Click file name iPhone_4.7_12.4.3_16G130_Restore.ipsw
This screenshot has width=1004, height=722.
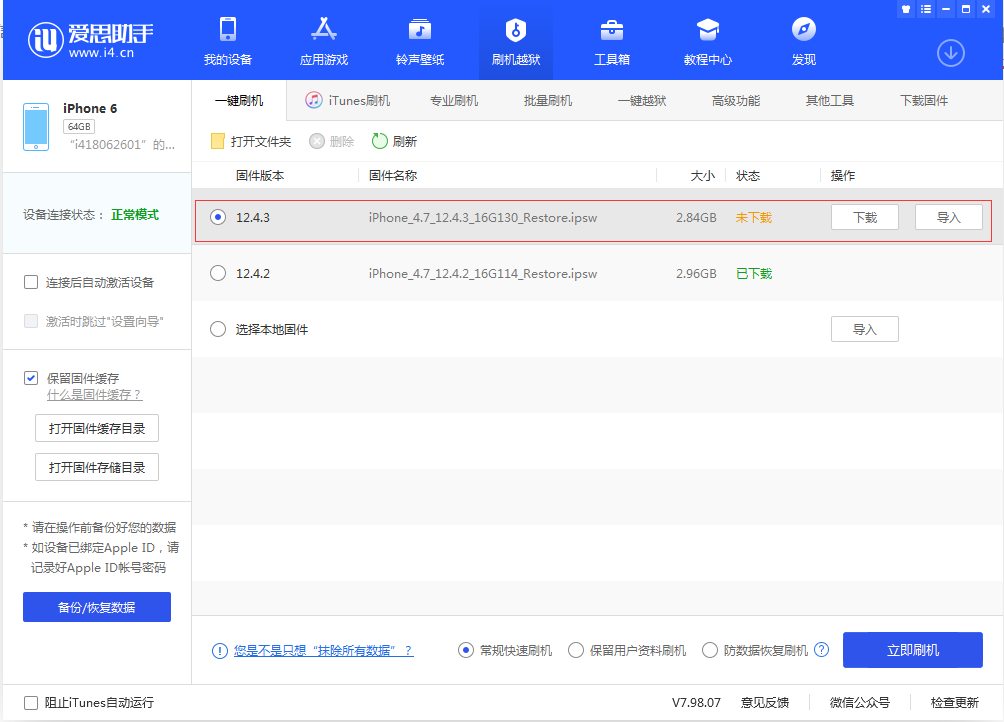coord(483,218)
